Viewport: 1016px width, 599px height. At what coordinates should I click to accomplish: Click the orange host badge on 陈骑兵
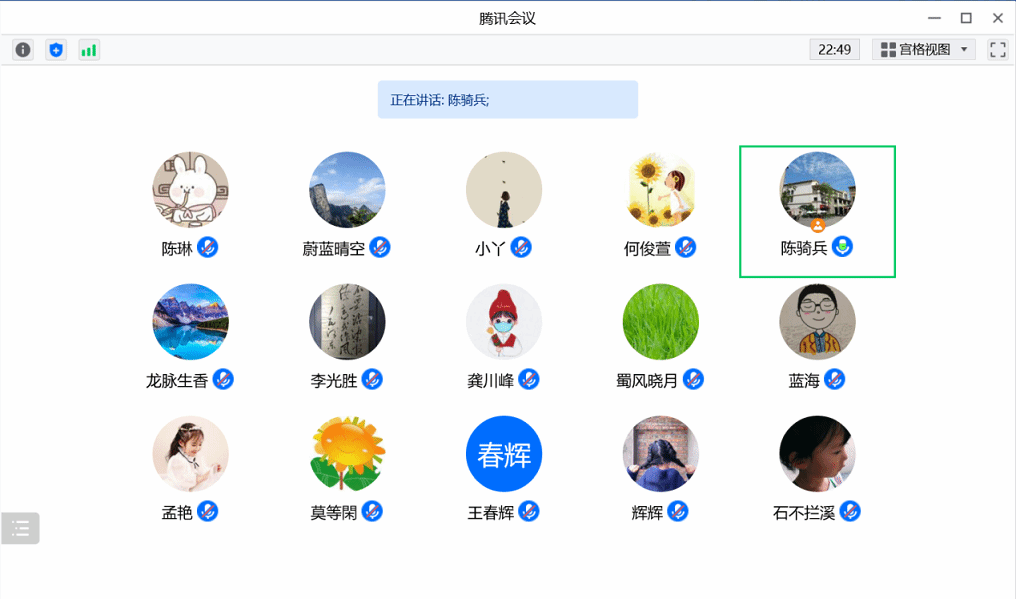(818, 226)
